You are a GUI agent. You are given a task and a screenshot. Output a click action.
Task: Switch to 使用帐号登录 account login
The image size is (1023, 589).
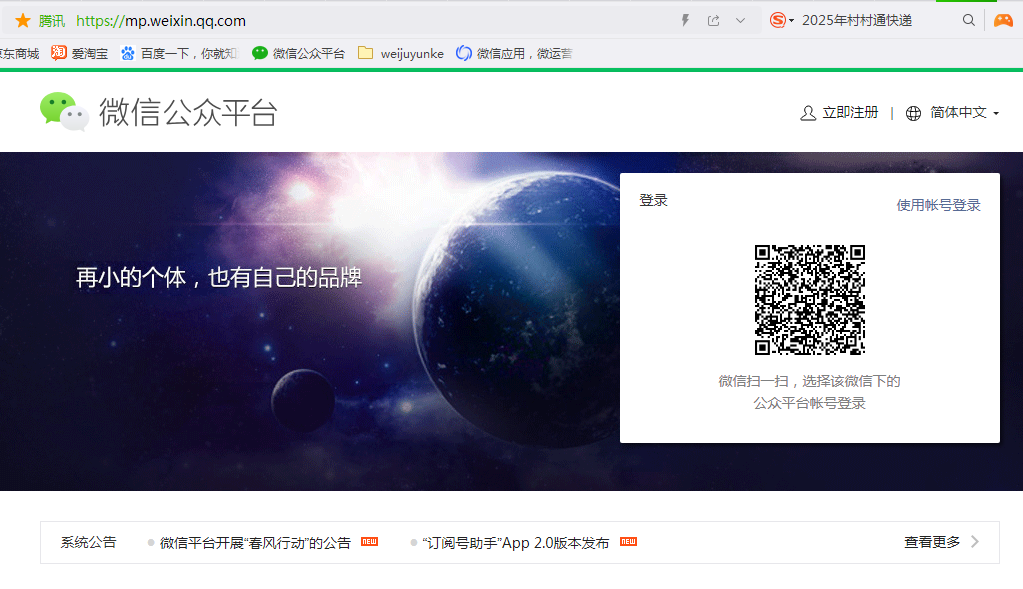point(938,205)
